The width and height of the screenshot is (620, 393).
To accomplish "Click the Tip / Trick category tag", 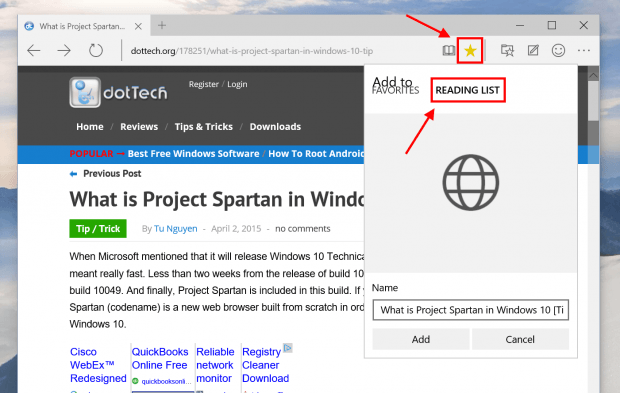I will (x=98, y=229).
